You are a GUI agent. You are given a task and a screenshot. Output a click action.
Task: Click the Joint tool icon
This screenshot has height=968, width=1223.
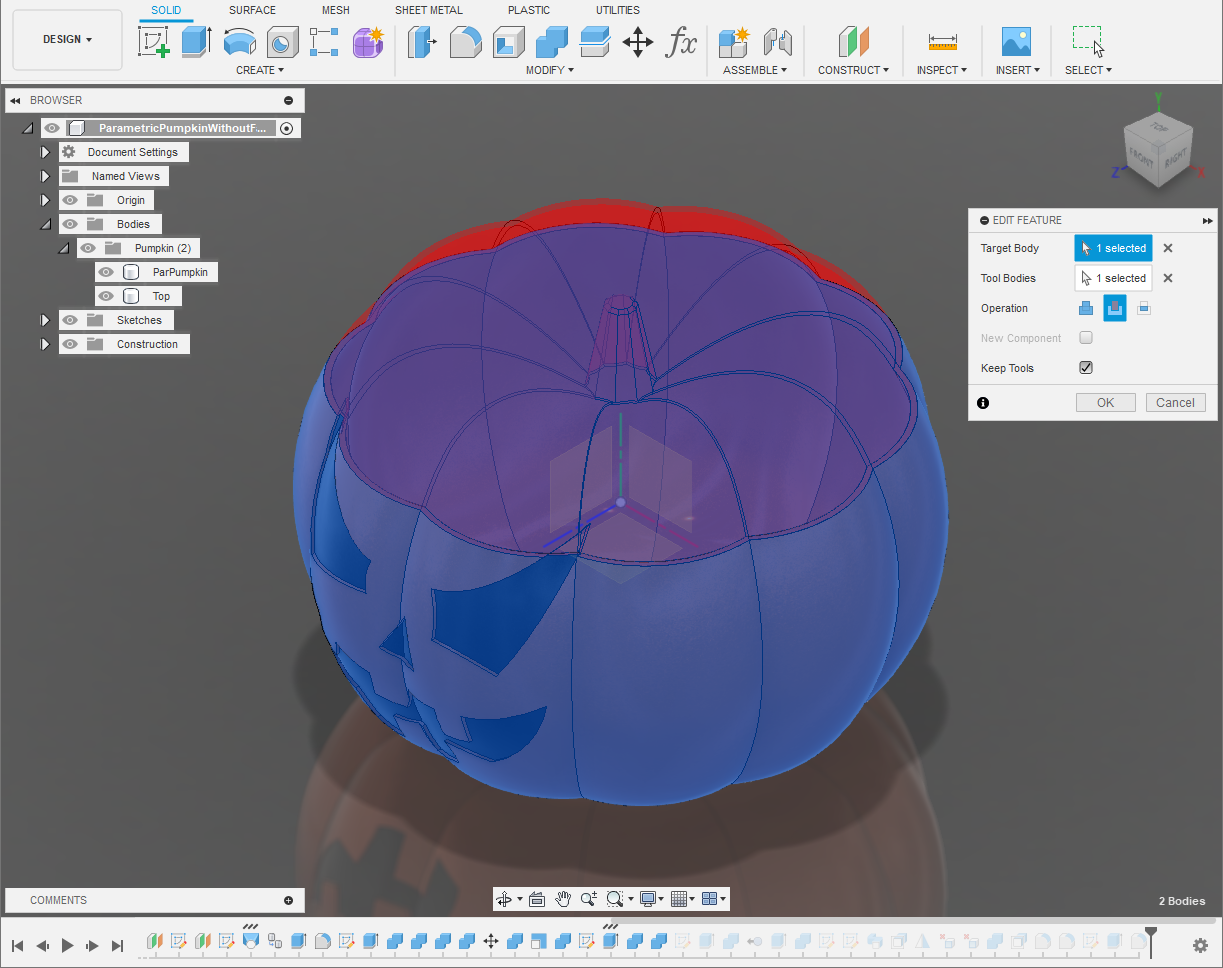777,42
